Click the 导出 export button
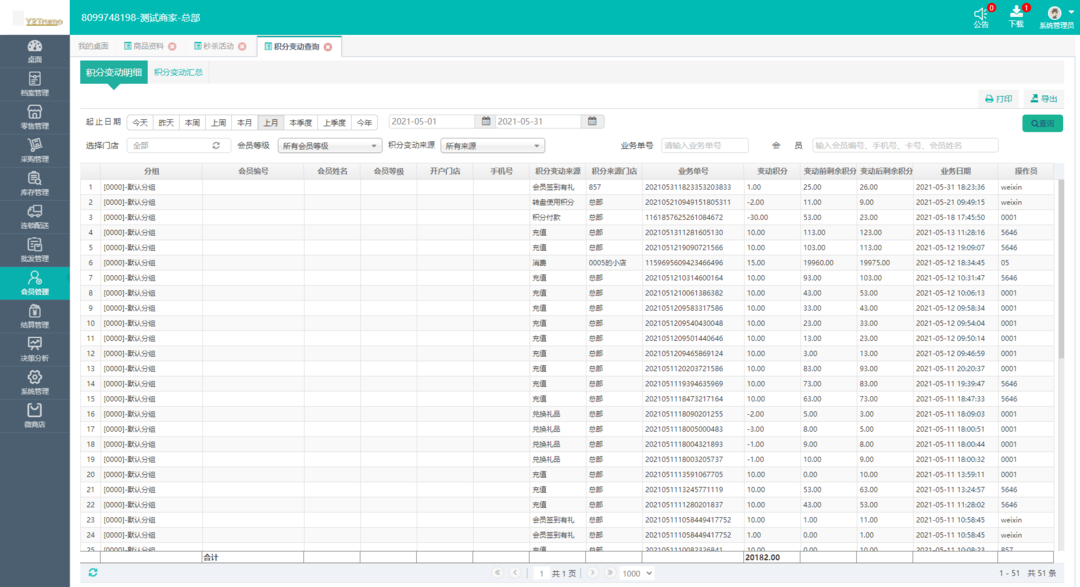Viewport: 1080px width, 587px height. pyautogui.click(x=1044, y=99)
